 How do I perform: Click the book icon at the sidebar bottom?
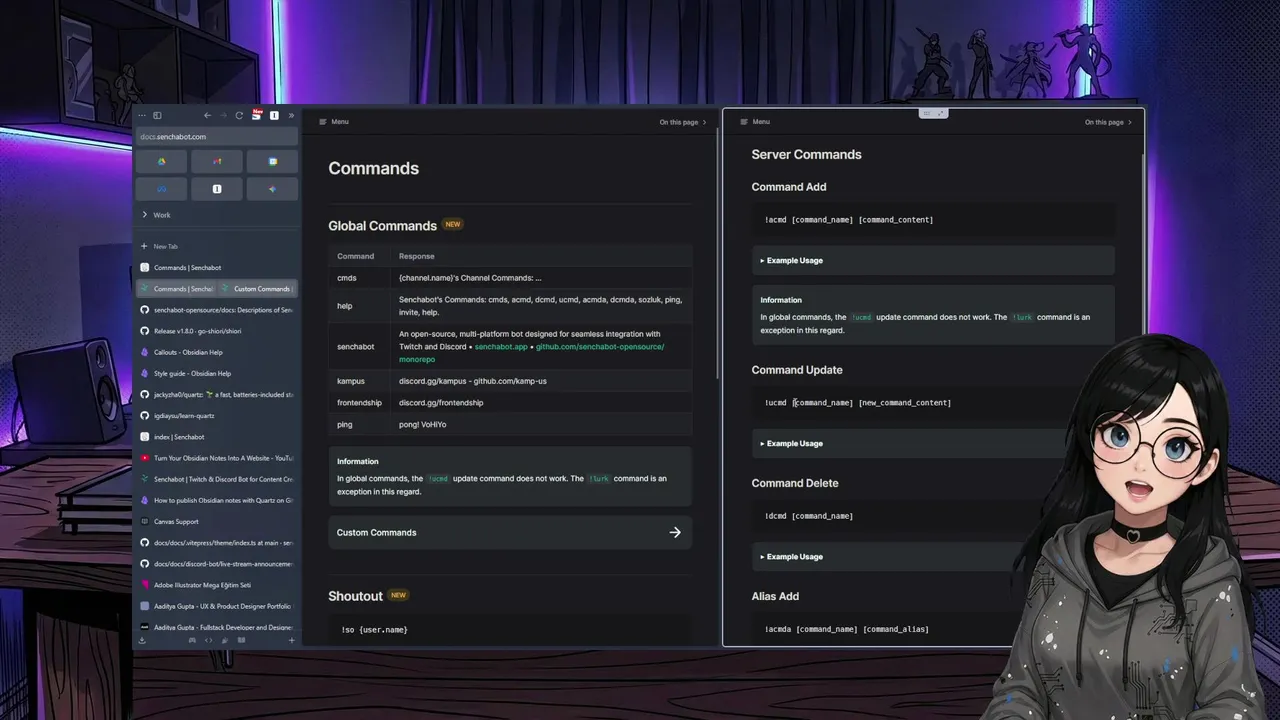tap(240, 640)
